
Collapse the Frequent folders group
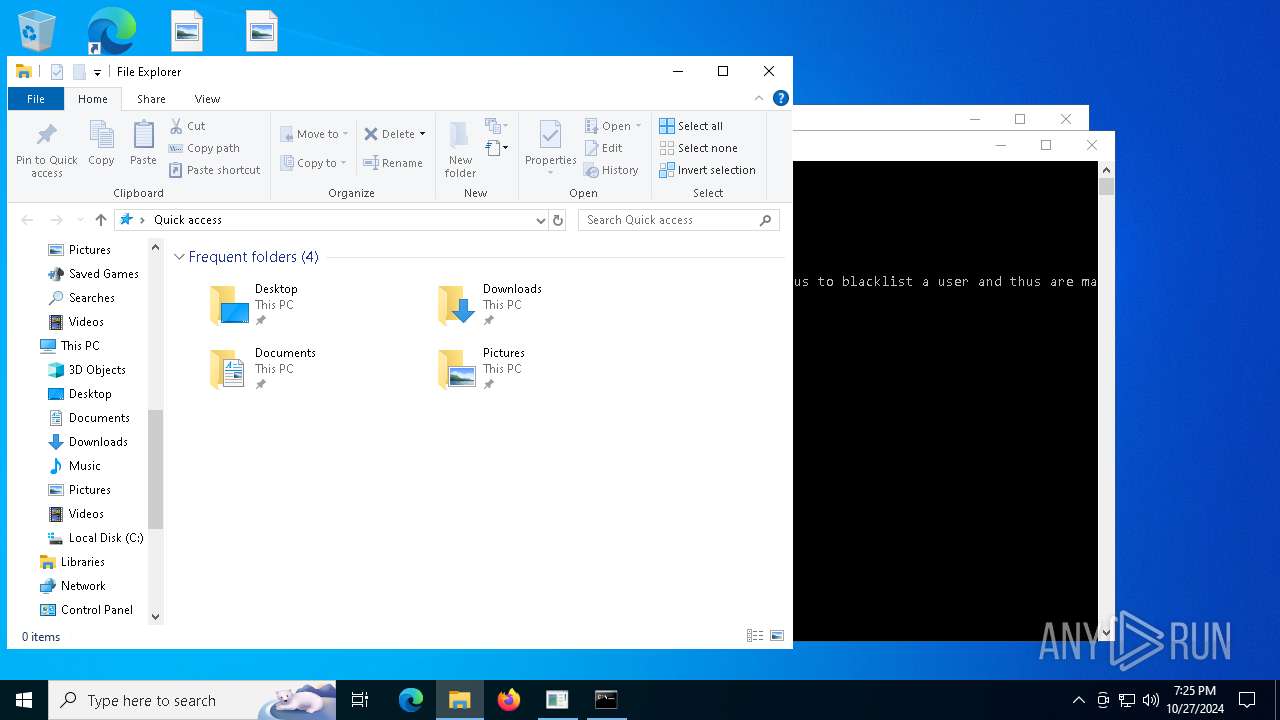click(179, 257)
